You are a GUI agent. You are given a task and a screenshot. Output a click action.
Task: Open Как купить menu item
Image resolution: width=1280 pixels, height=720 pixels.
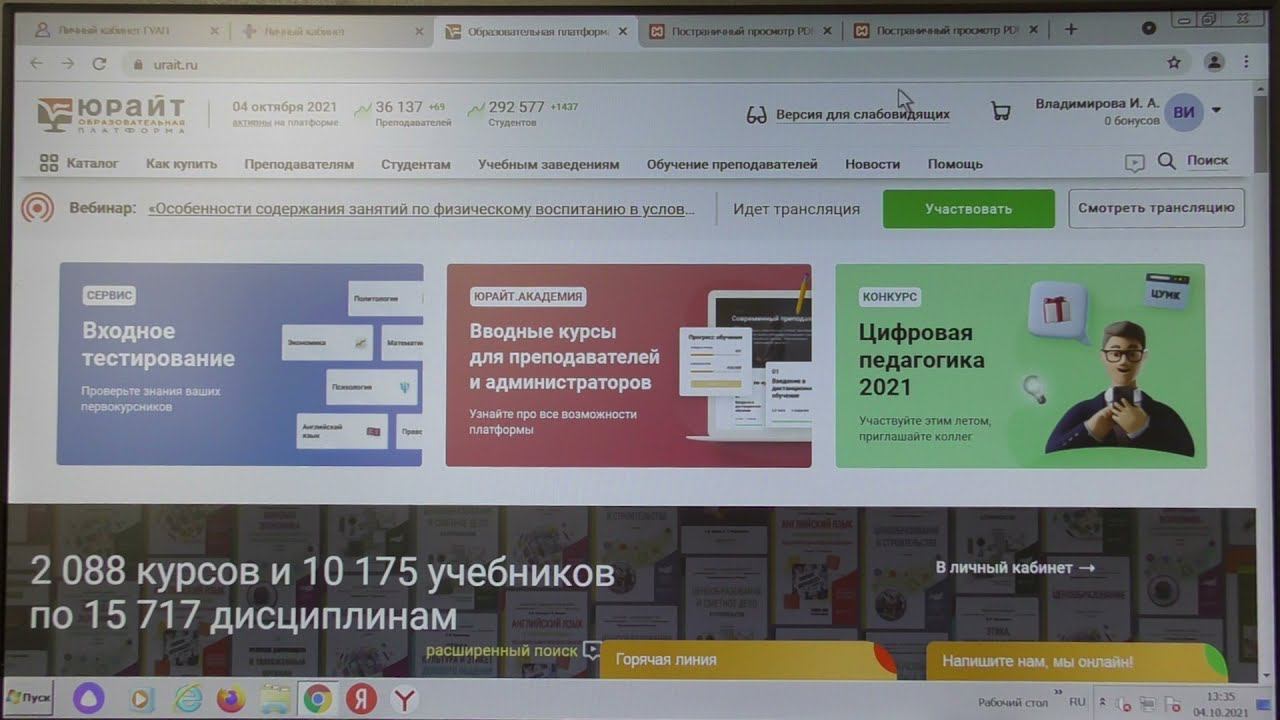[181, 164]
